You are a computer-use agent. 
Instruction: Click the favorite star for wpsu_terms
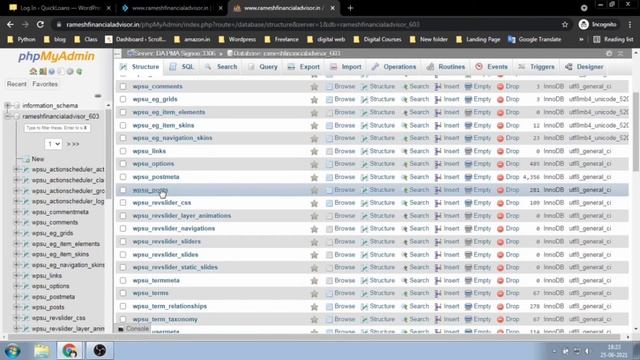(314, 293)
